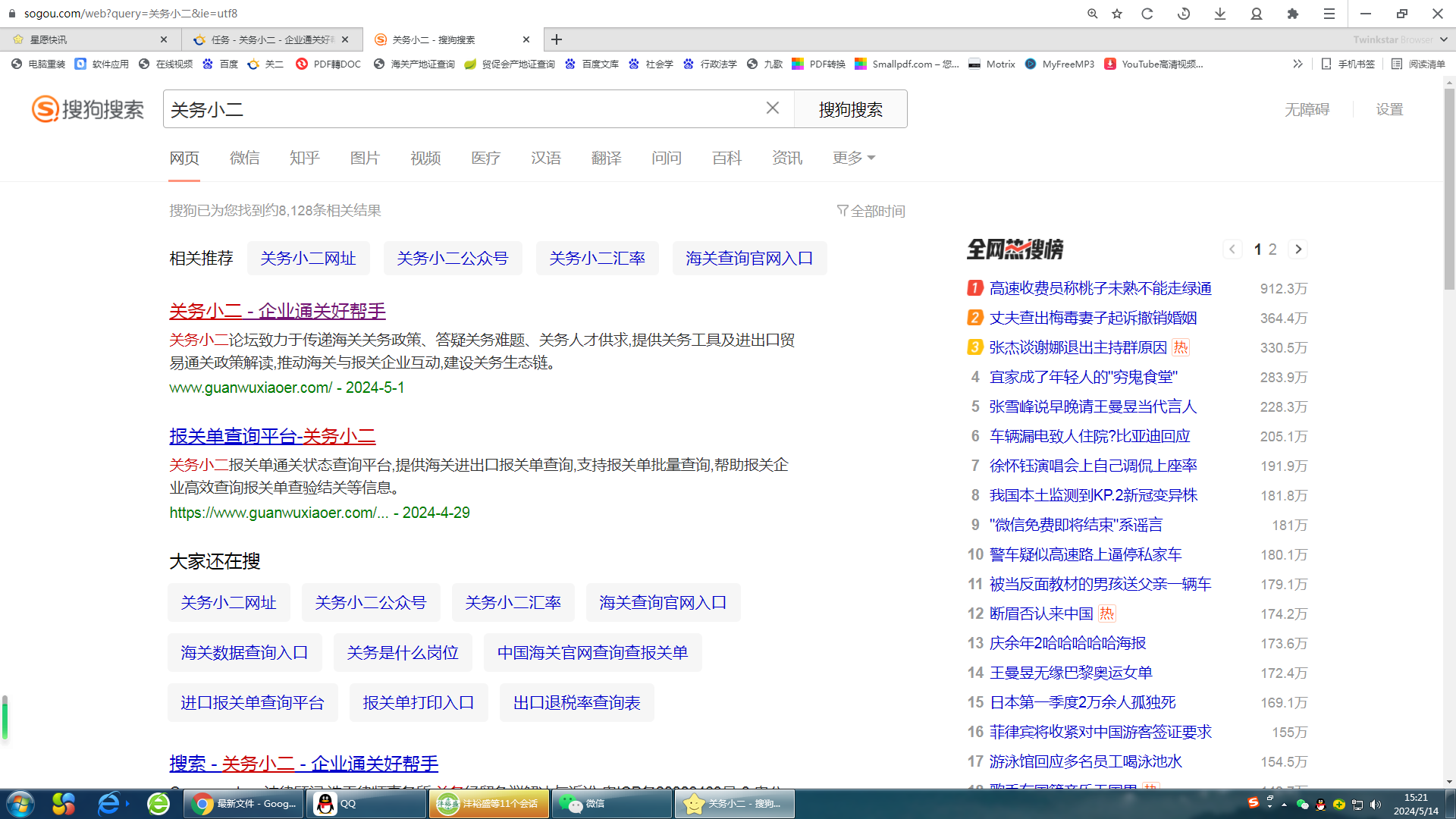Expand the bookmarks overflow chevron
Screen dimensions: 1456x819
click(x=1298, y=64)
